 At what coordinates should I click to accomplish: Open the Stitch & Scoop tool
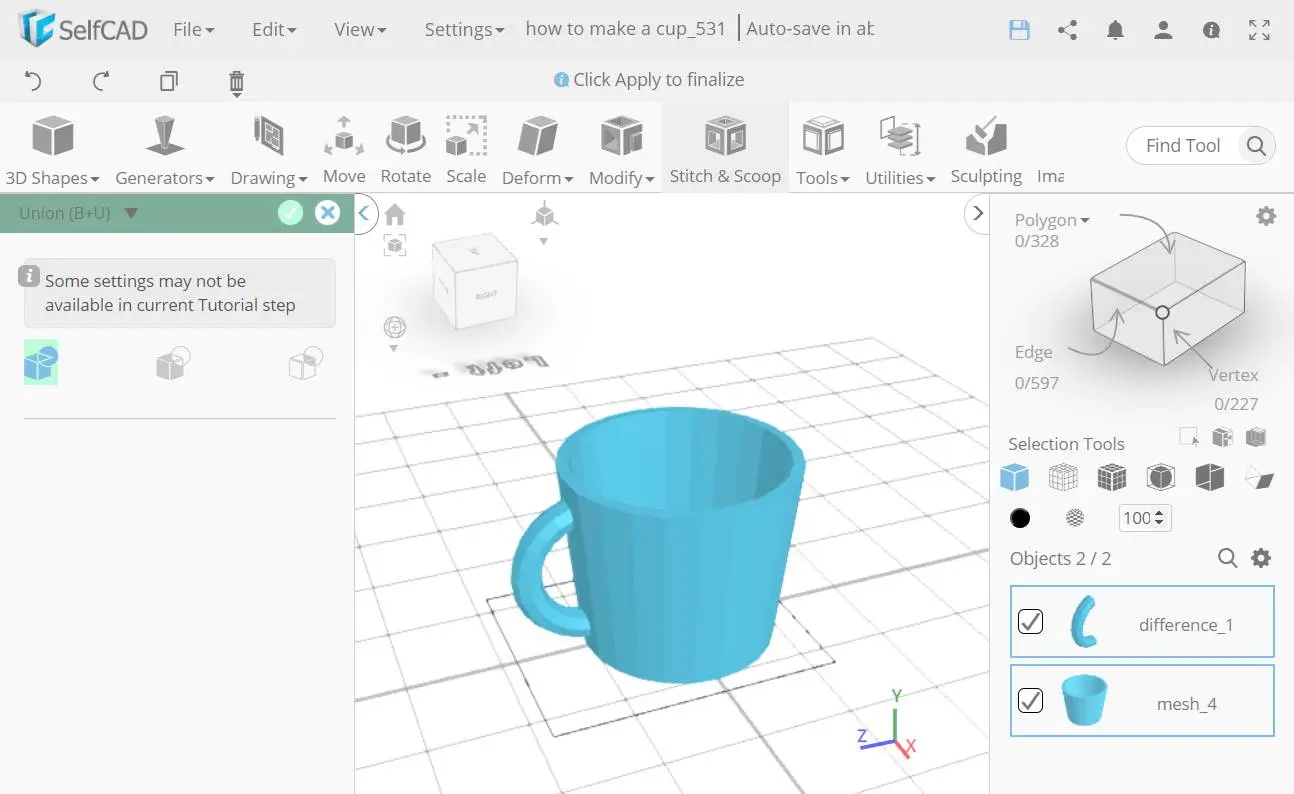click(x=725, y=150)
